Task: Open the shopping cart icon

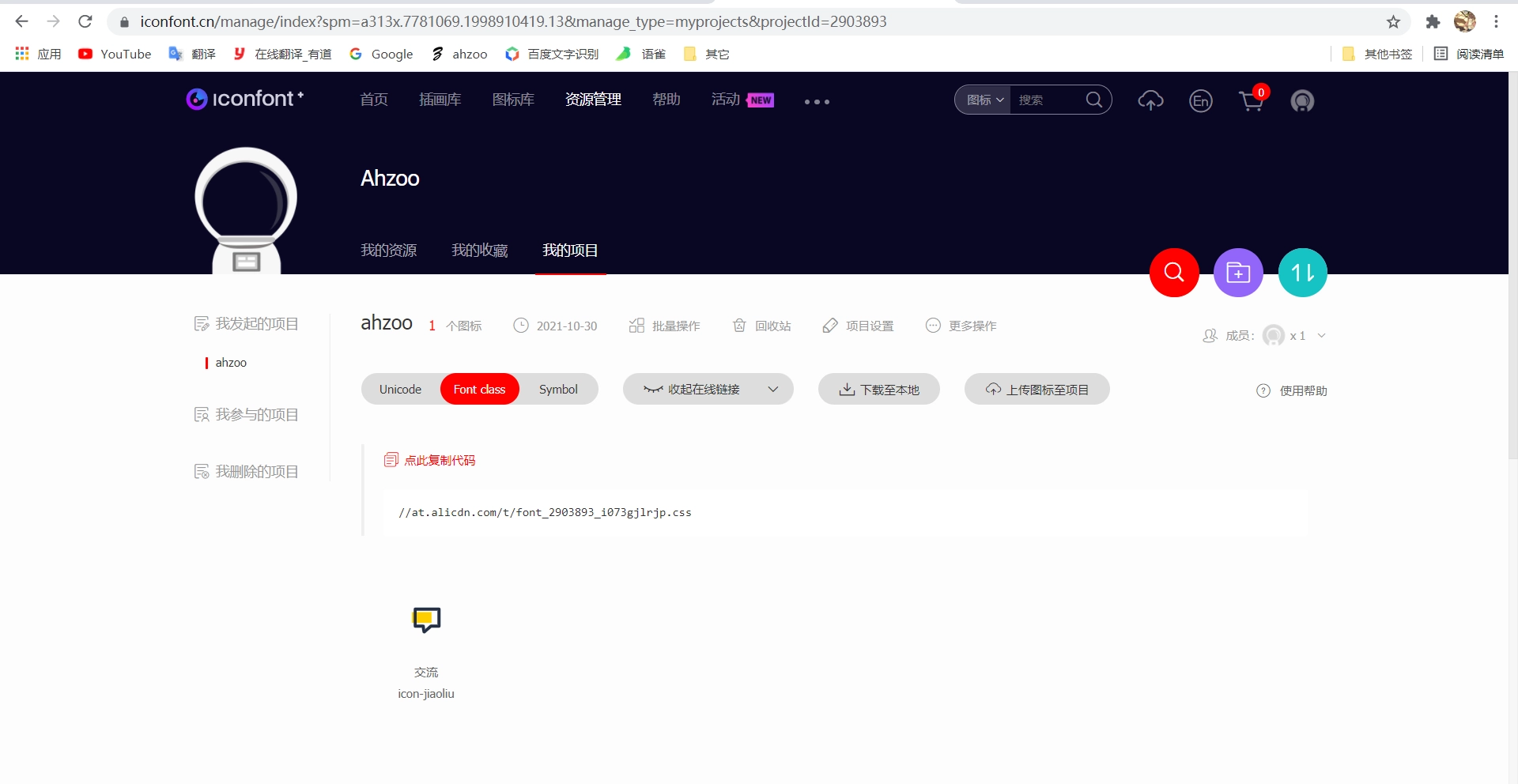Action: 1252,101
